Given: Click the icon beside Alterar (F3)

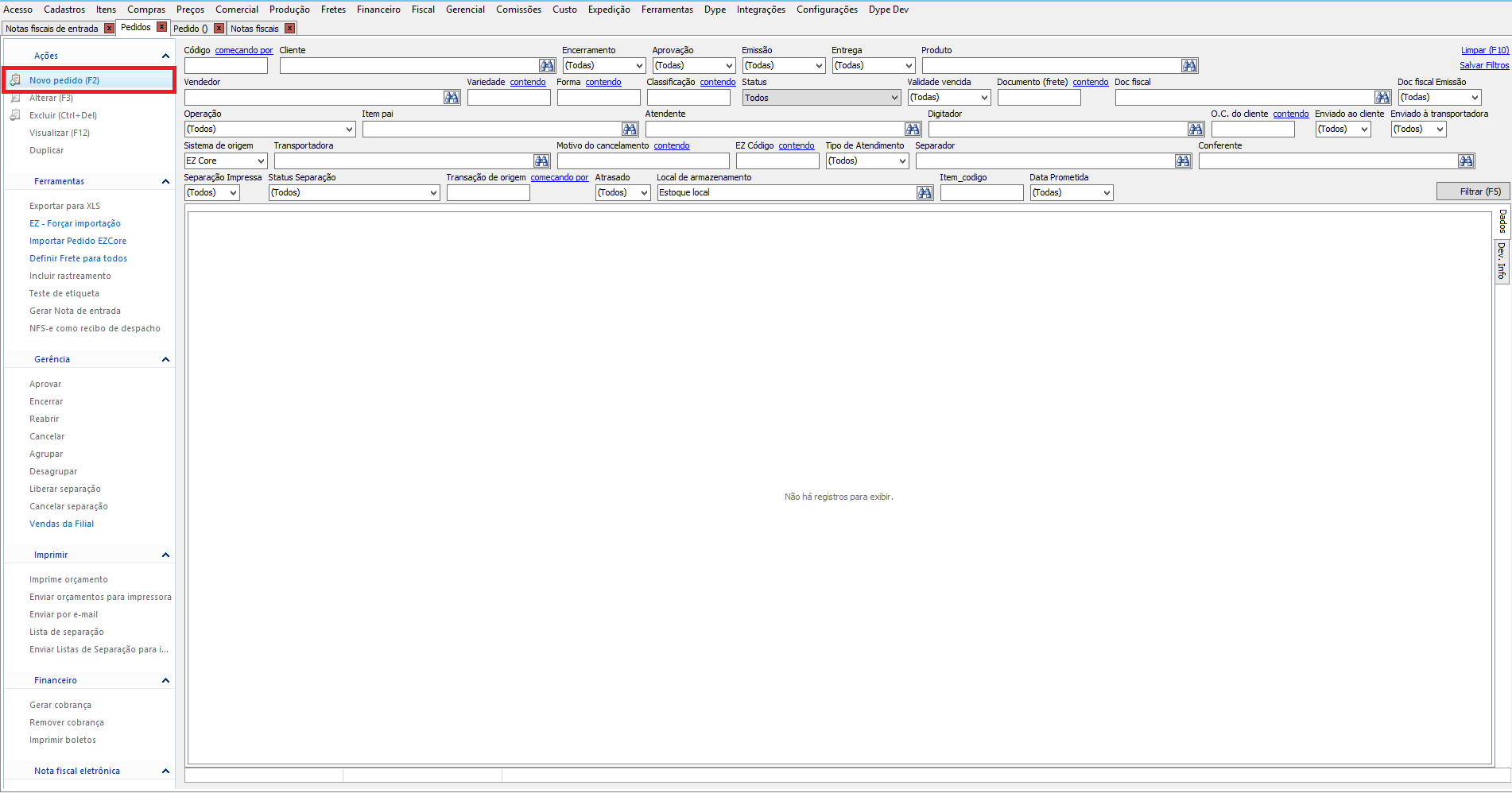Looking at the screenshot, I should [15, 98].
